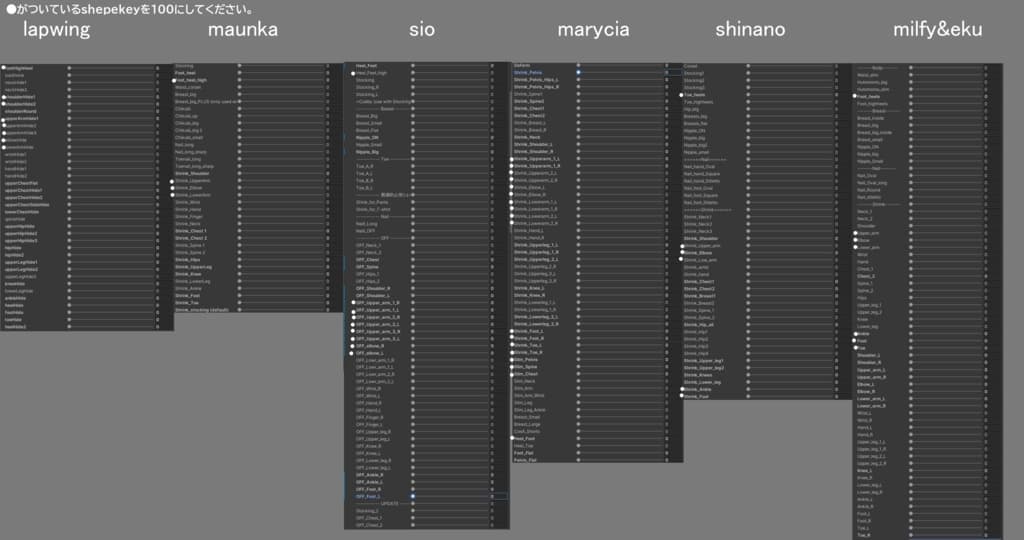
Task: Select the Chest_2 label in milfy&eku list
Action: [866, 276]
